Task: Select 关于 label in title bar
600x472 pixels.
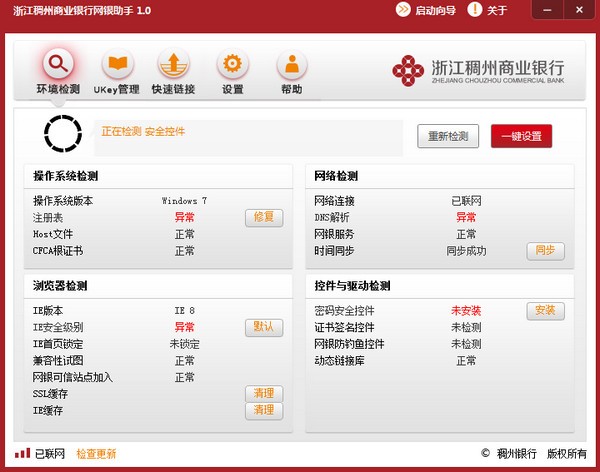Action: pyautogui.click(x=497, y=10)
